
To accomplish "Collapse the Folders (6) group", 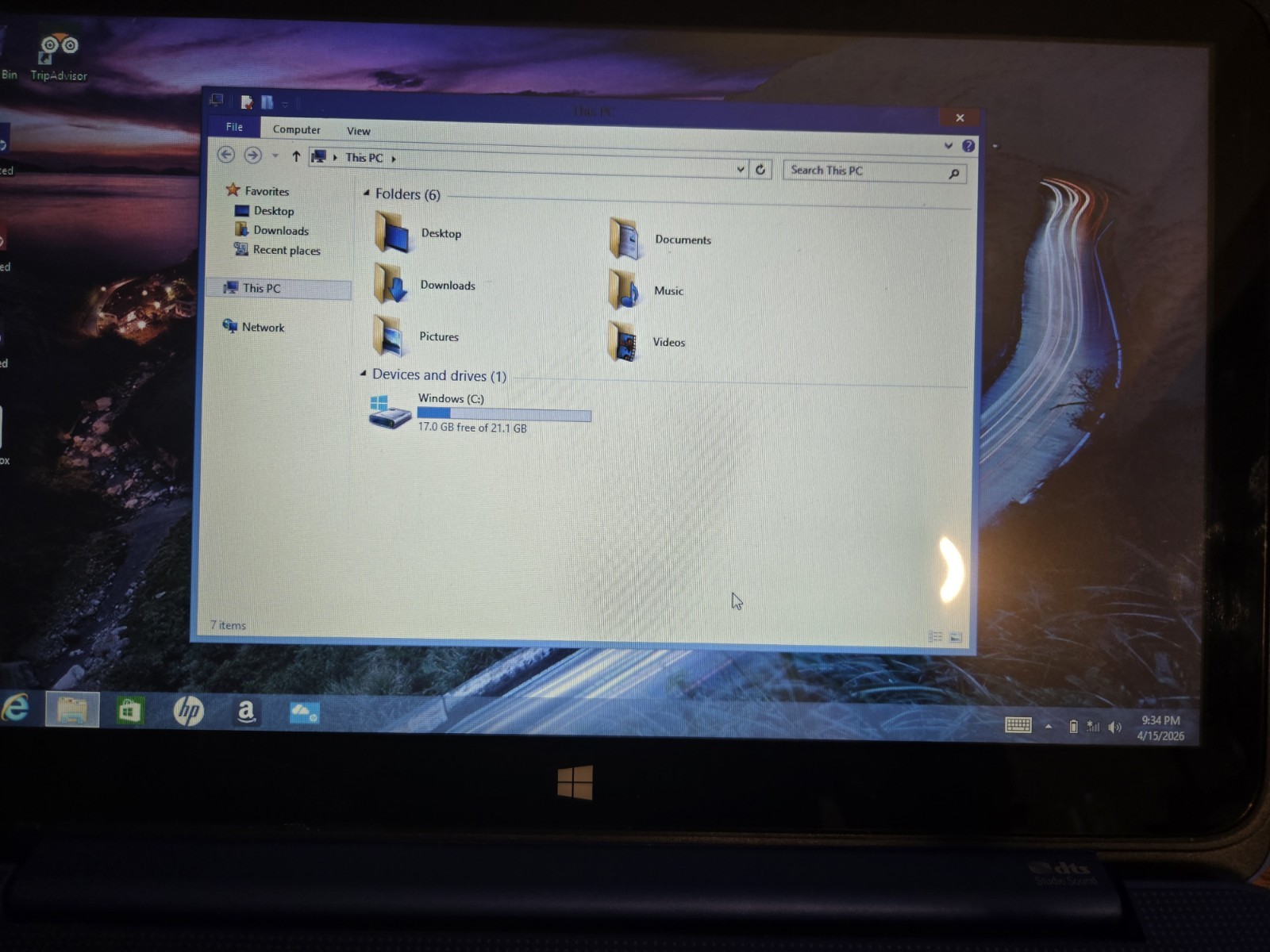I will pyautogui.click(x=366, y=194).
